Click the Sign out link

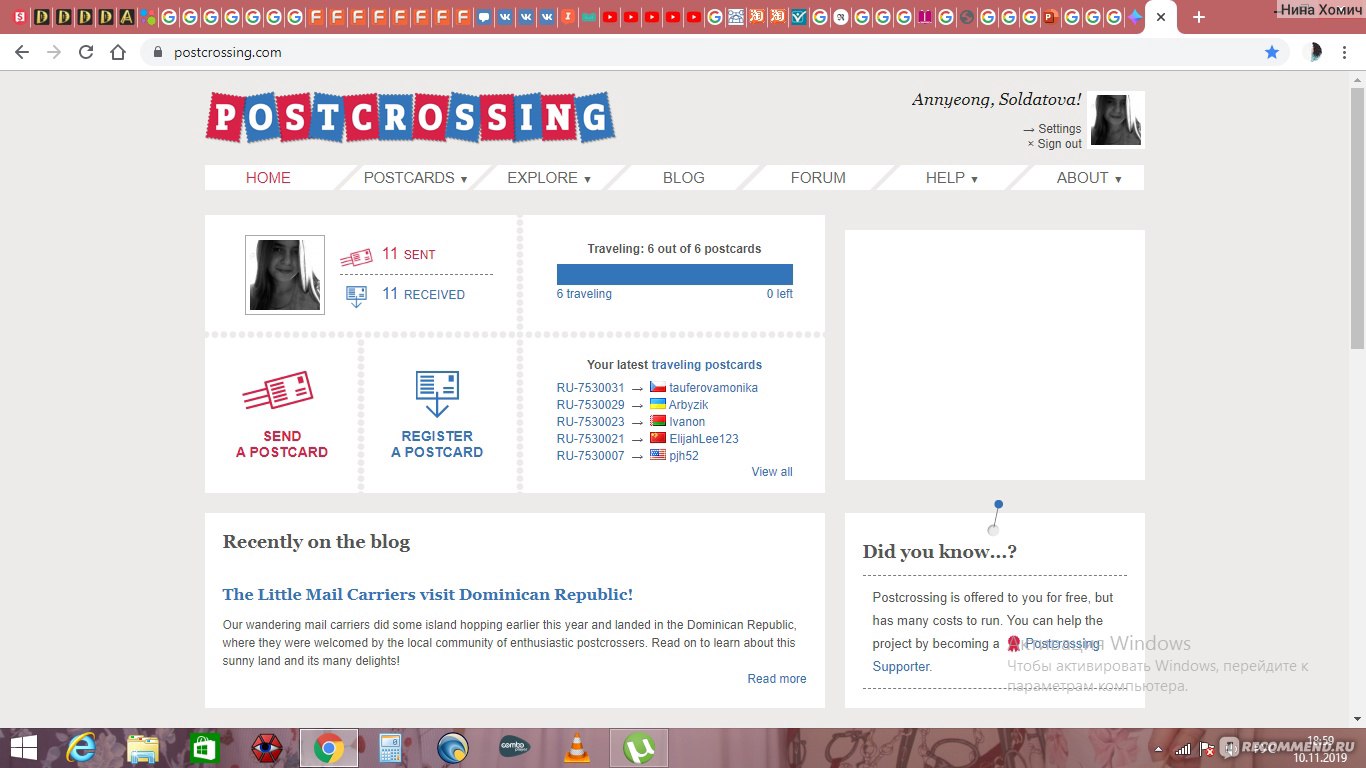coord(1059,144)
